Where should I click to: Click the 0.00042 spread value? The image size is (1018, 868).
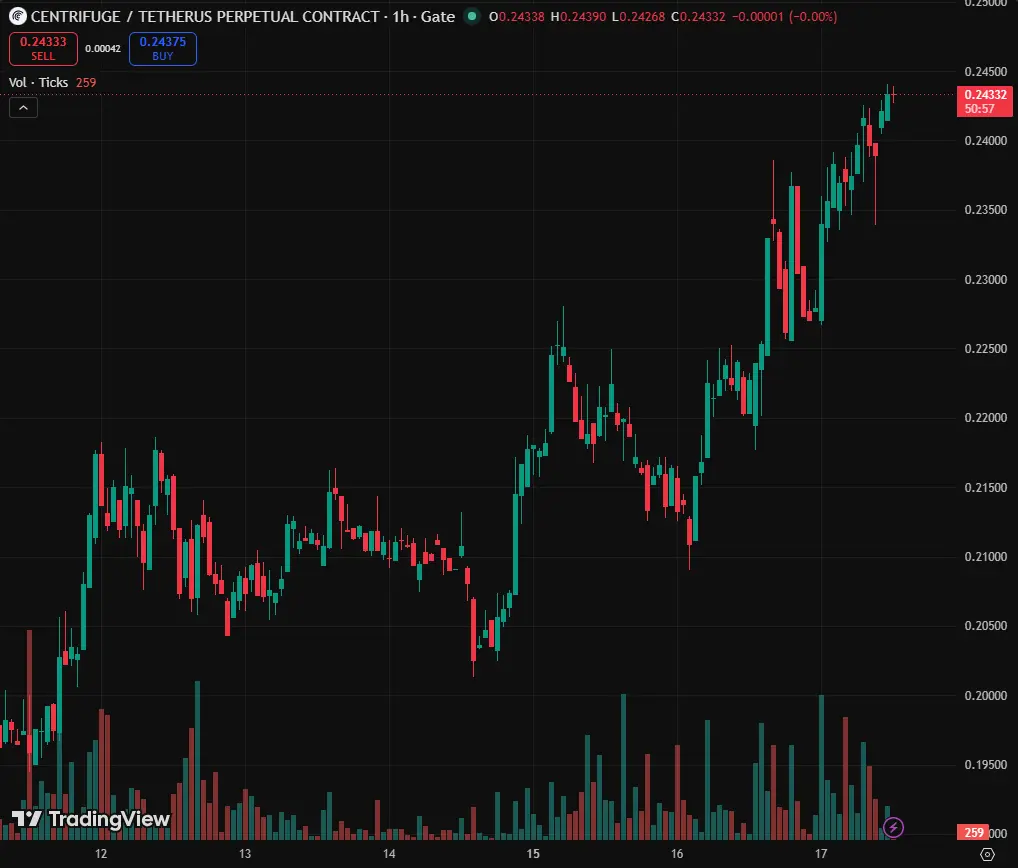point(103,49)
